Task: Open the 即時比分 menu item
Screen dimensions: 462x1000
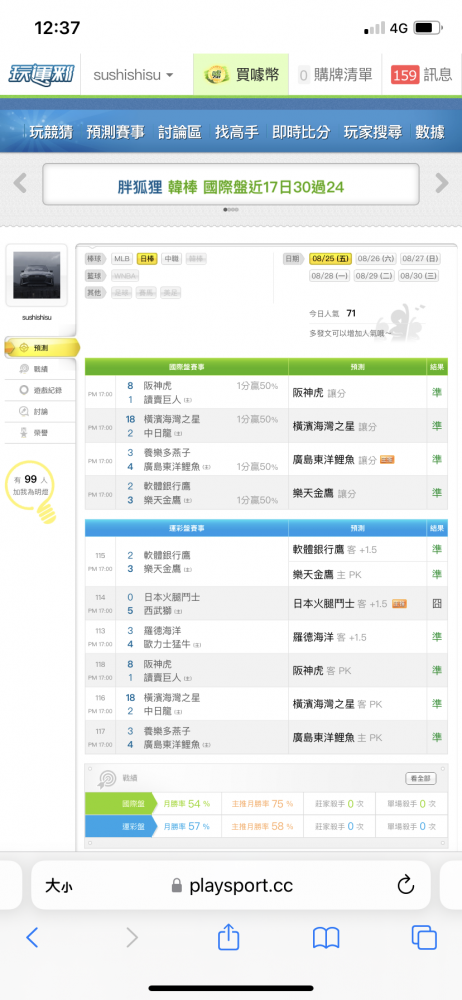Action: tap(301, 132)
